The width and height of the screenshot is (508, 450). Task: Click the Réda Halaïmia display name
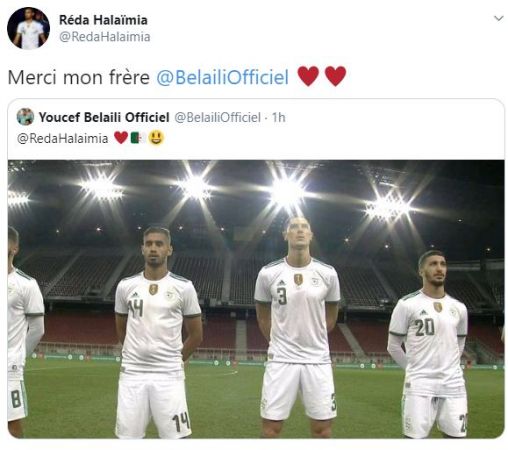(x=103, y=20)
